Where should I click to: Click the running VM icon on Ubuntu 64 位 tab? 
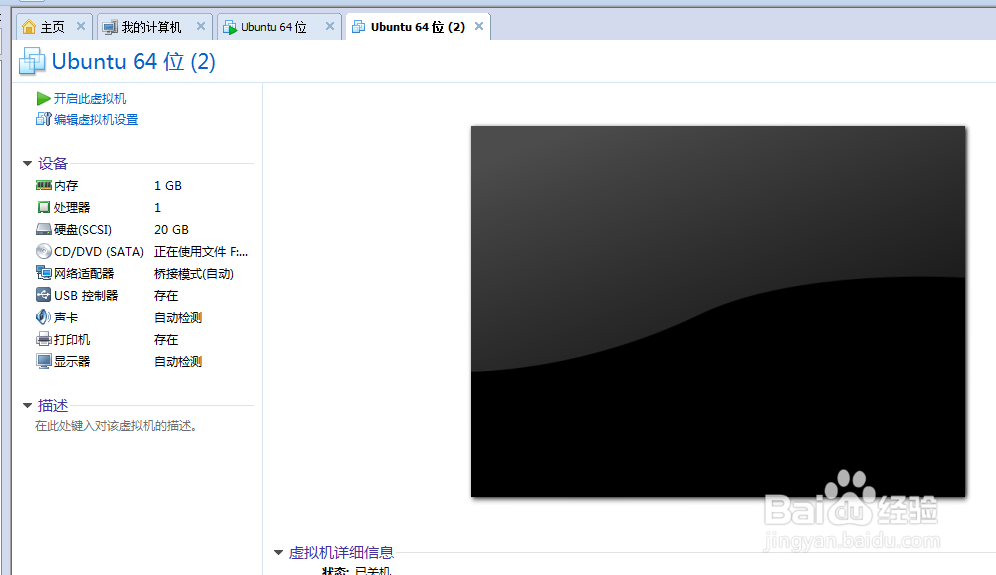pos(230,27)
